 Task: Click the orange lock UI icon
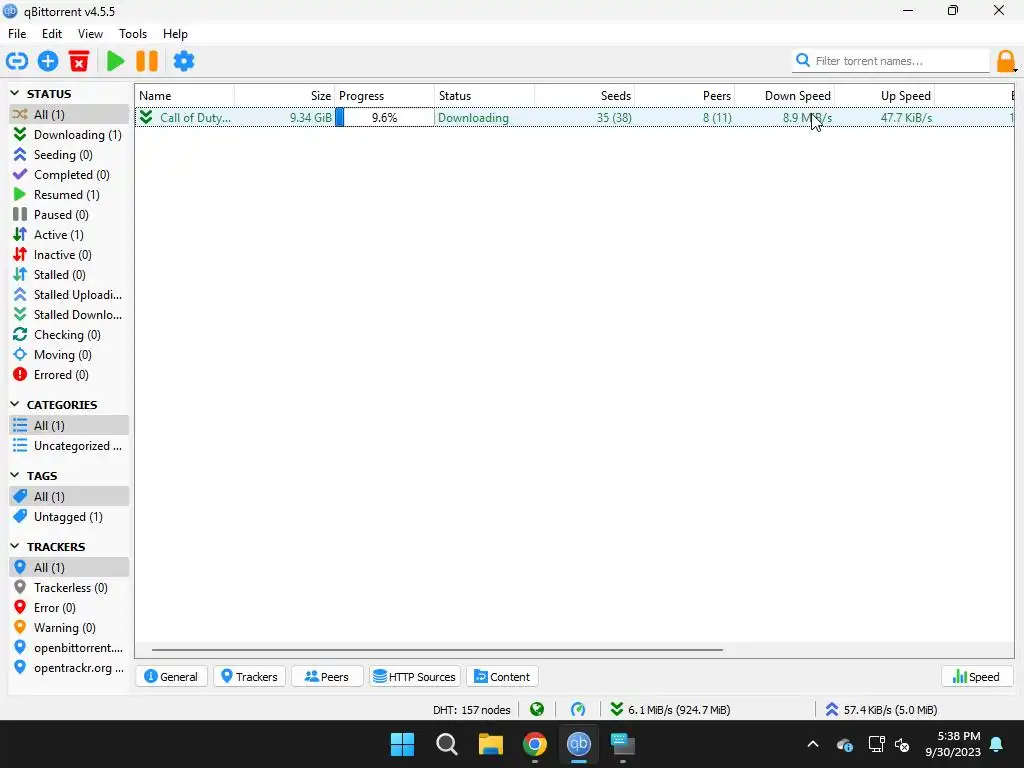[1006, 61]
